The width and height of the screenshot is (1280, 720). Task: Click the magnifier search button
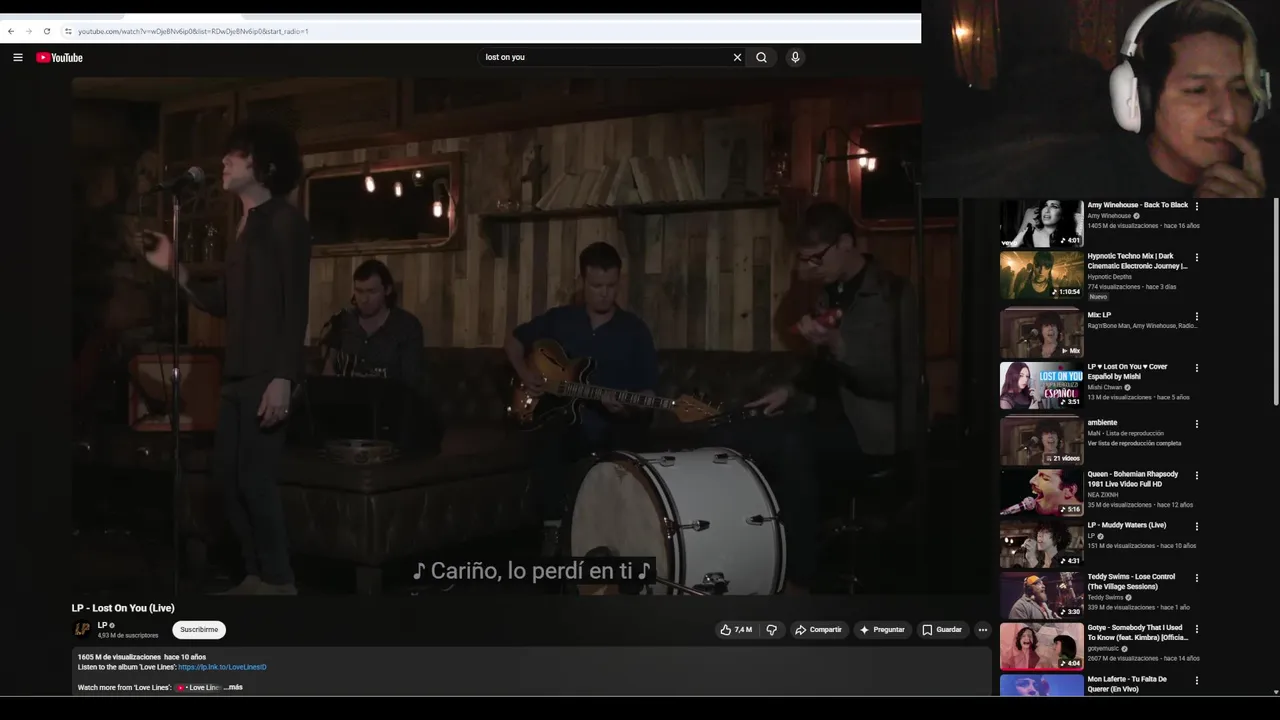761,57
